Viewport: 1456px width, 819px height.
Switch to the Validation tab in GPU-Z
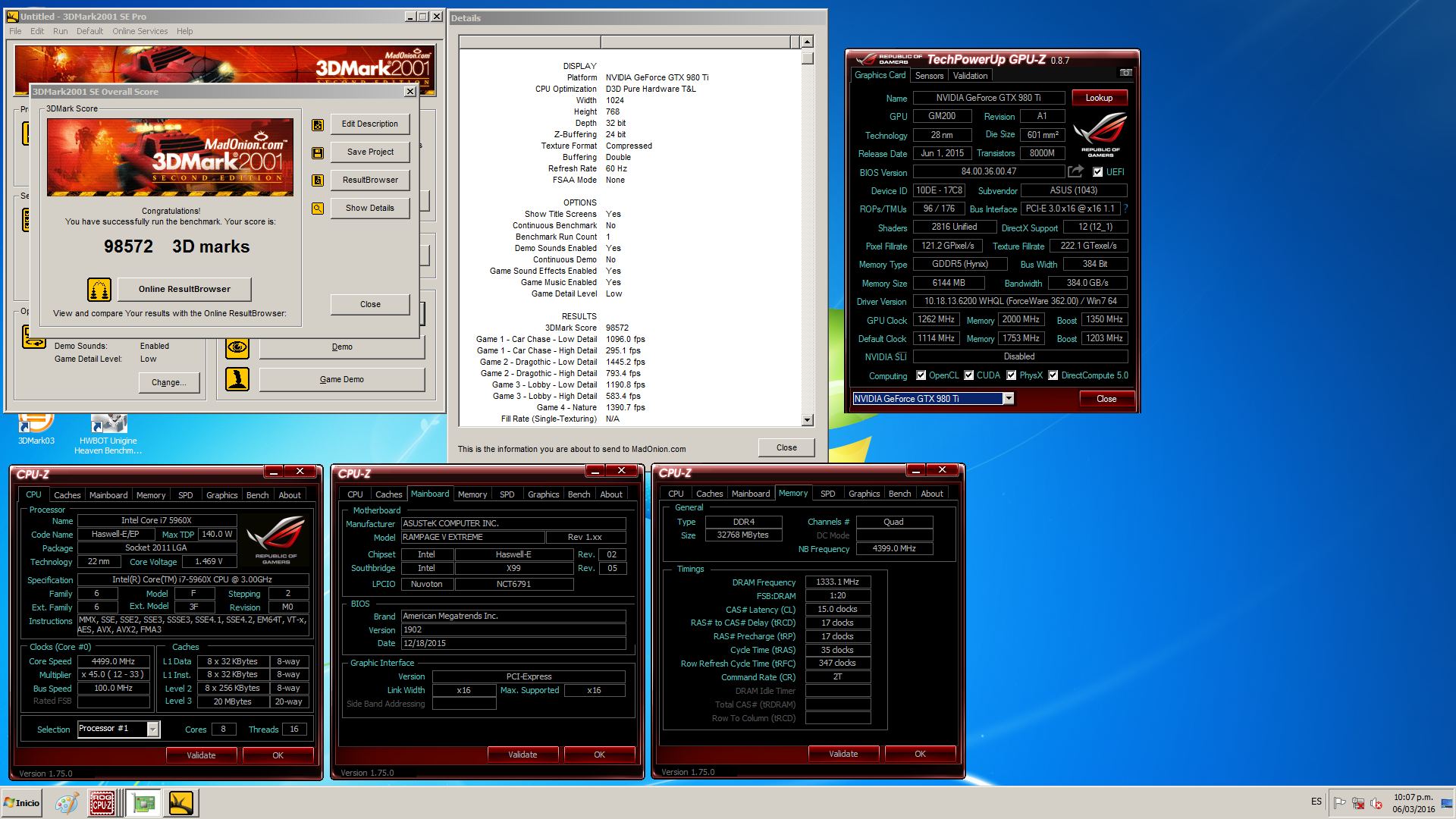point(970,76)
